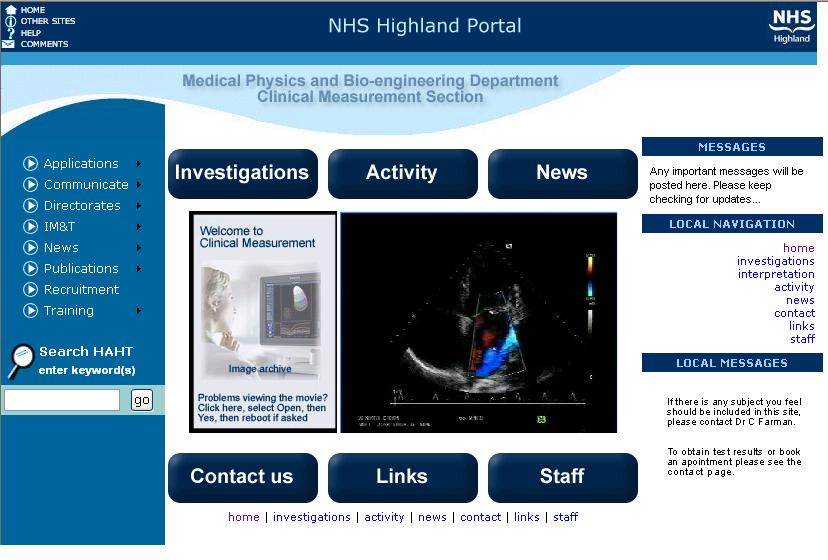Open the Directorates sidebar menu item

click(x=82, y=206)
